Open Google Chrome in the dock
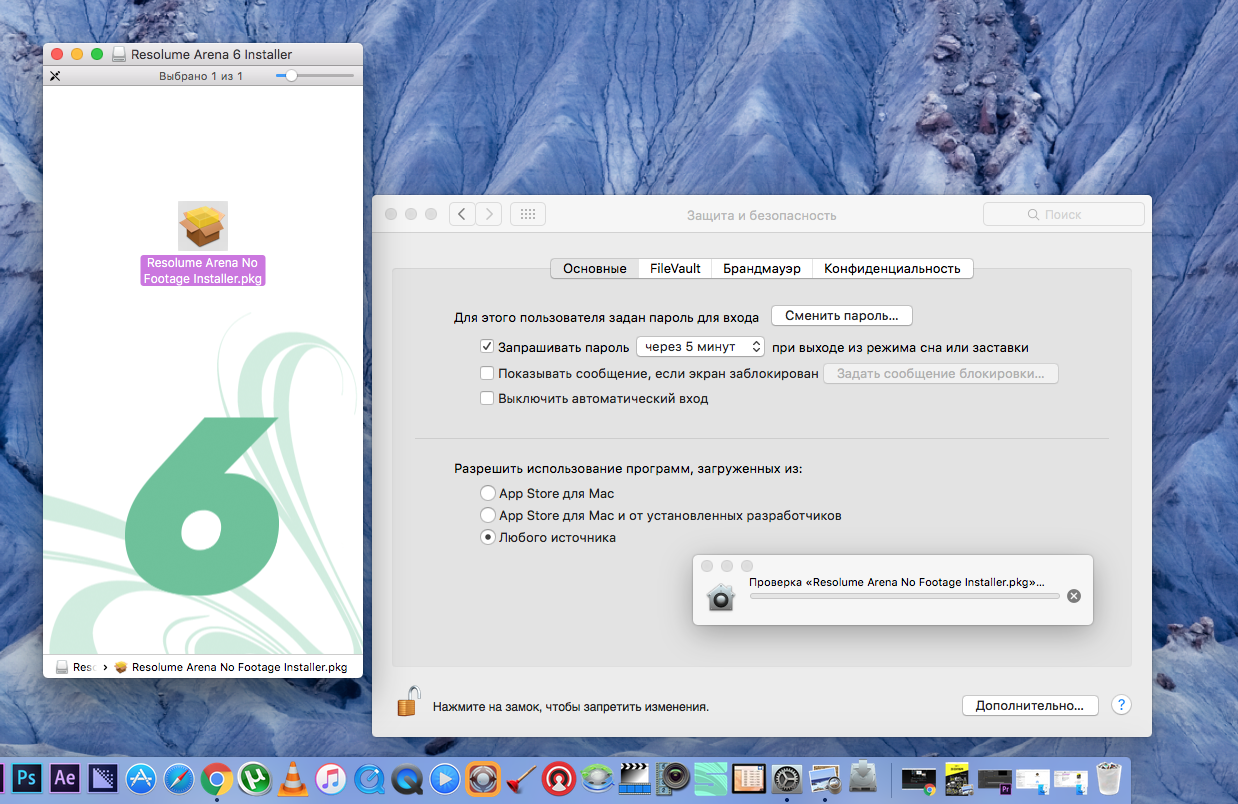Screen dimensions: 1238x804 coord(217,777)
